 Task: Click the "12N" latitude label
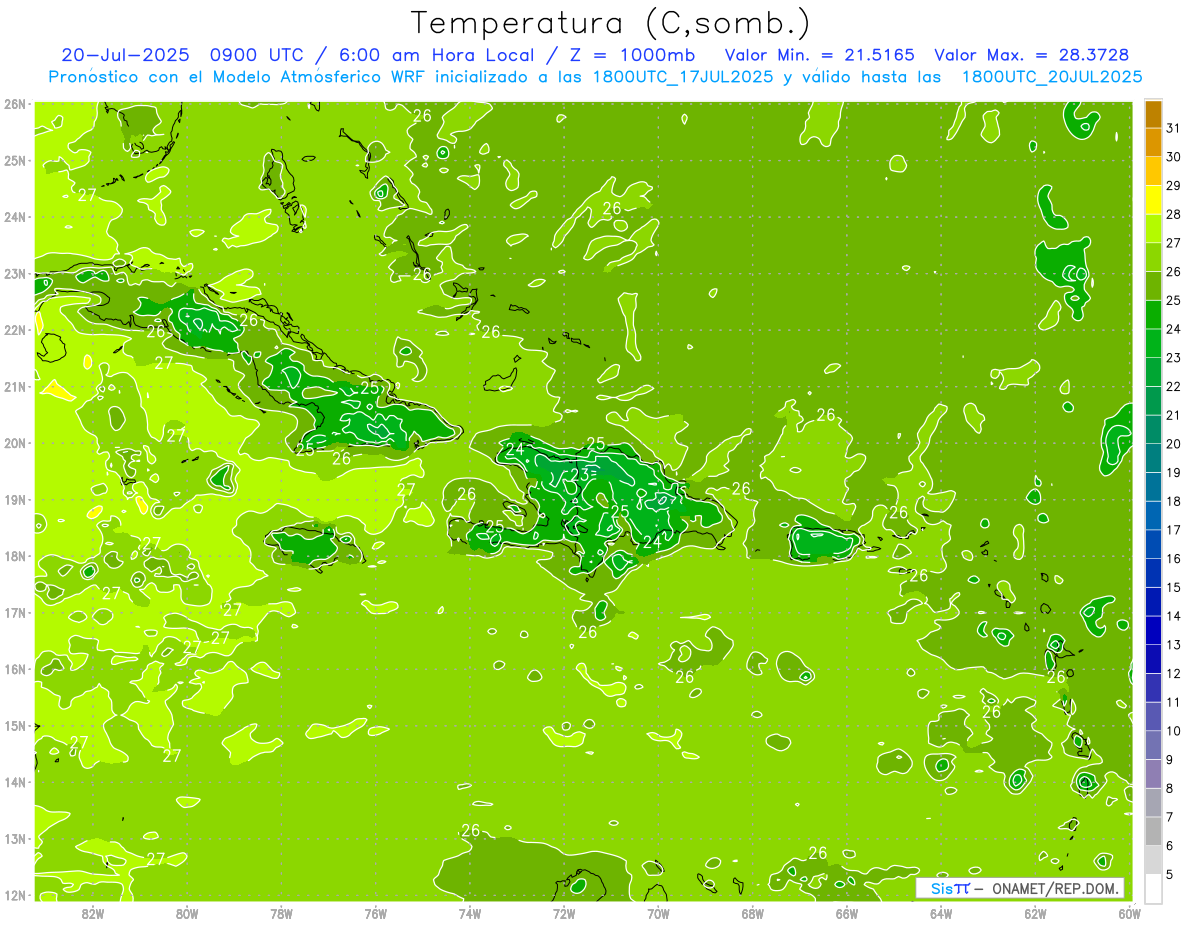(15, 895)
